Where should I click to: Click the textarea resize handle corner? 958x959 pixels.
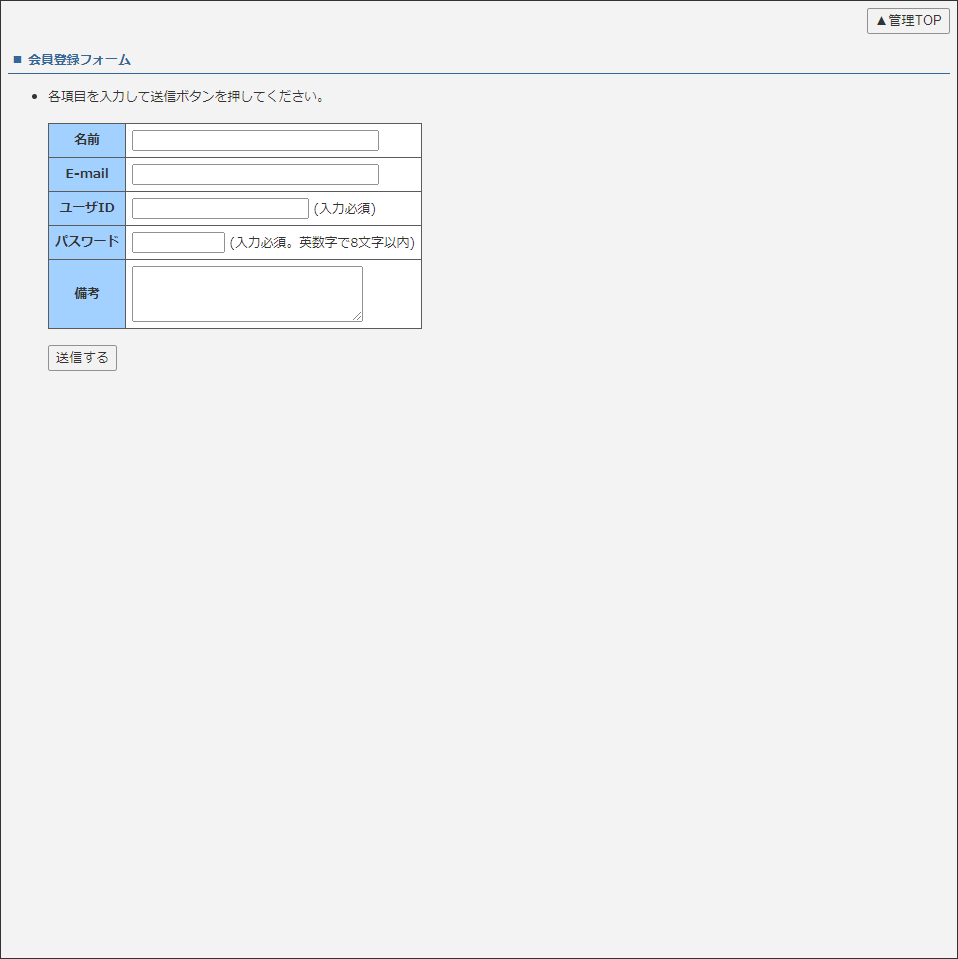(359, 318)
